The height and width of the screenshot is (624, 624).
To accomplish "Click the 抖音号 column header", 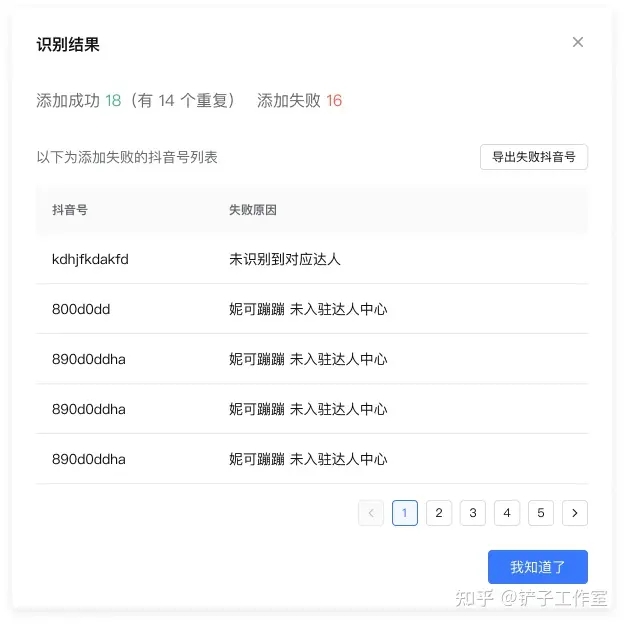I will [x=70, y=210].
